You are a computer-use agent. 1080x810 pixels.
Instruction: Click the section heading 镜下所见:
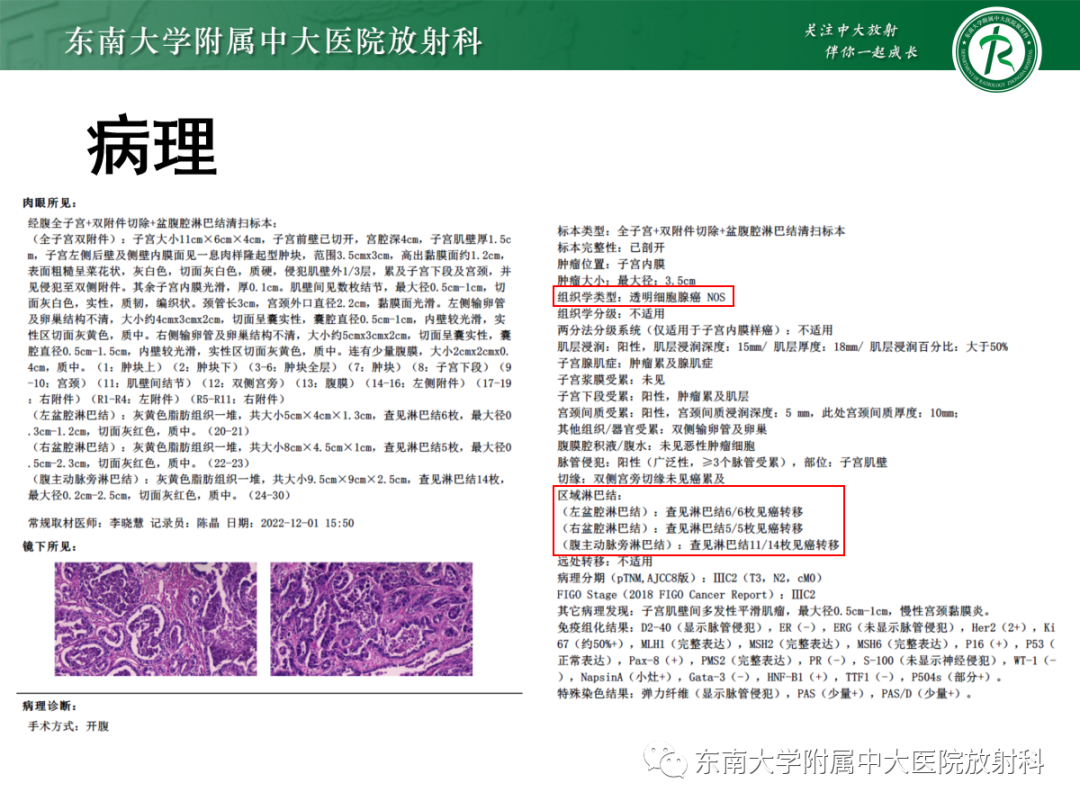50,546
